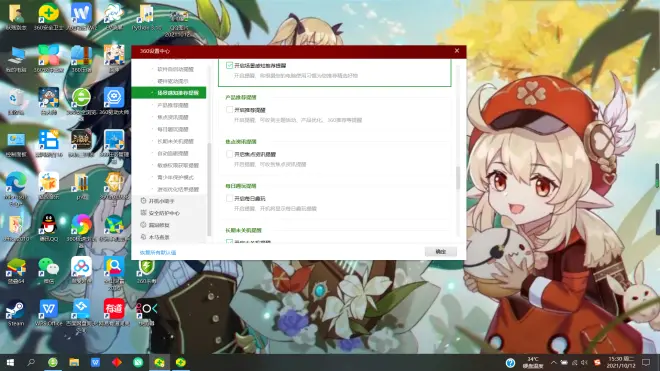Open the Recycle Bin desktop icon
The width and height of the screenshot is (660, 371).
[x=16, y=102]
